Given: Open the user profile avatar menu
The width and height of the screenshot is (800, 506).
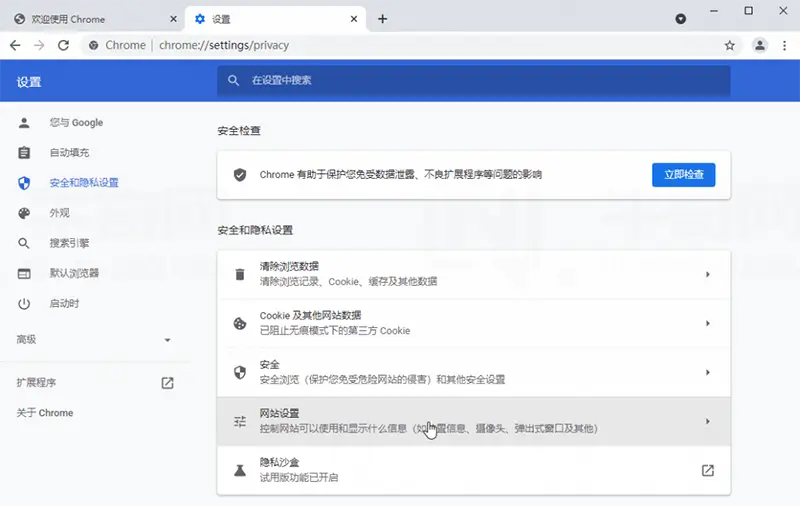Looking at the screenshot, I should click(x=760, y=45).
